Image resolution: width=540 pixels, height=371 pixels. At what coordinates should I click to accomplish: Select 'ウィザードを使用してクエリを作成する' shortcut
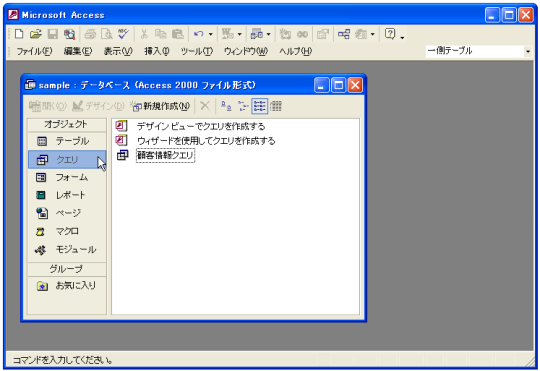206,141
